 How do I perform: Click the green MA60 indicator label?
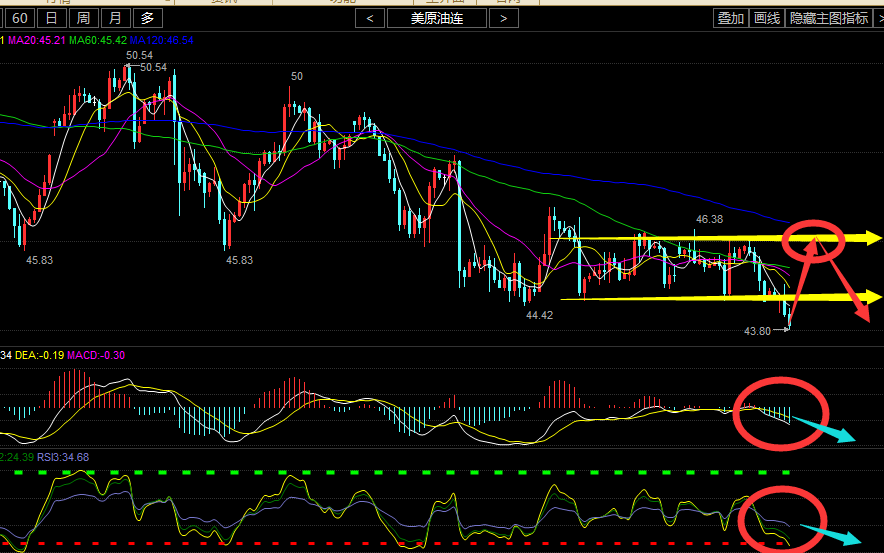coord(98,40)
